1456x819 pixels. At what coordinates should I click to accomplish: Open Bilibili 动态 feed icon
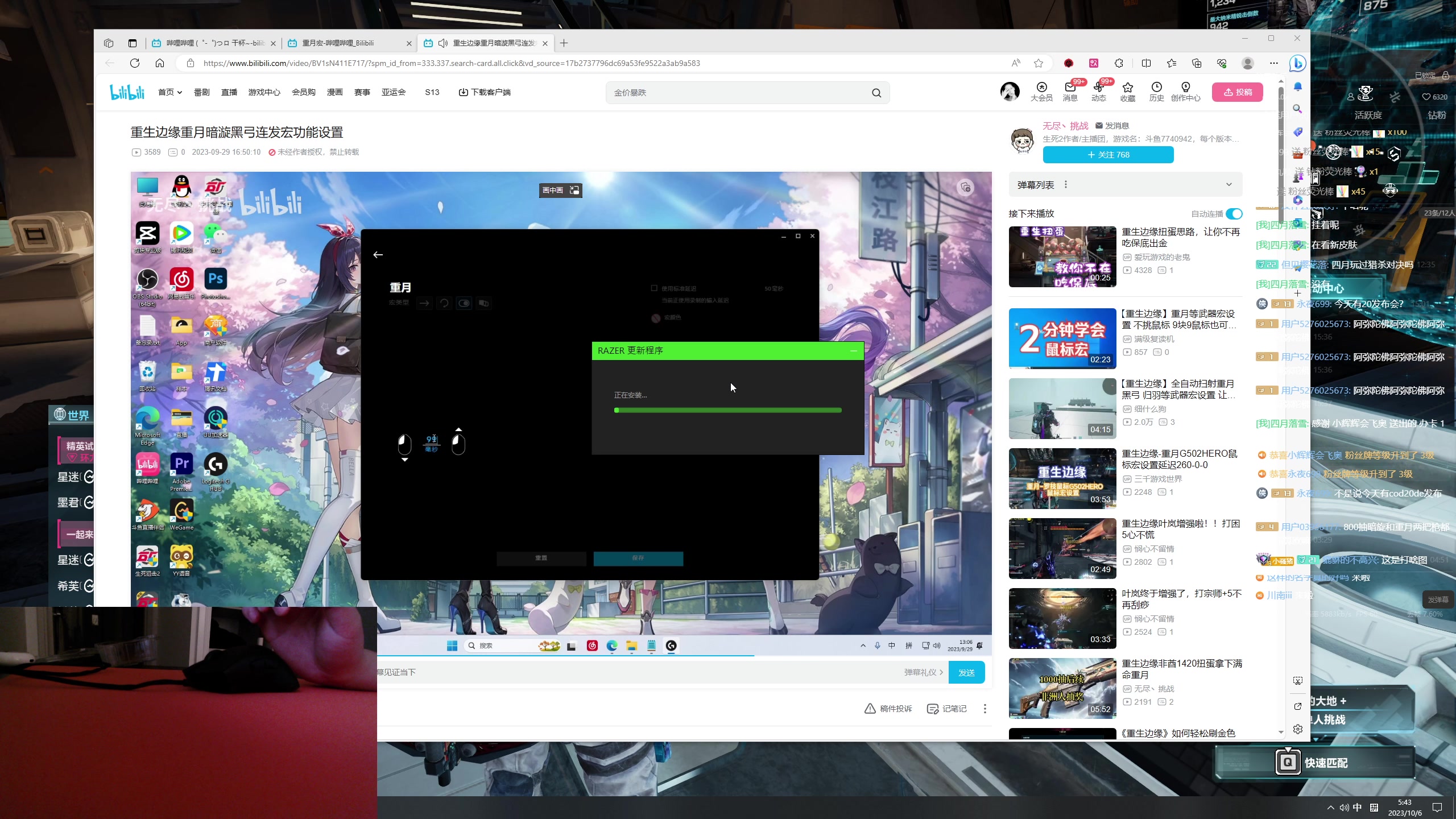(1099, 91)
